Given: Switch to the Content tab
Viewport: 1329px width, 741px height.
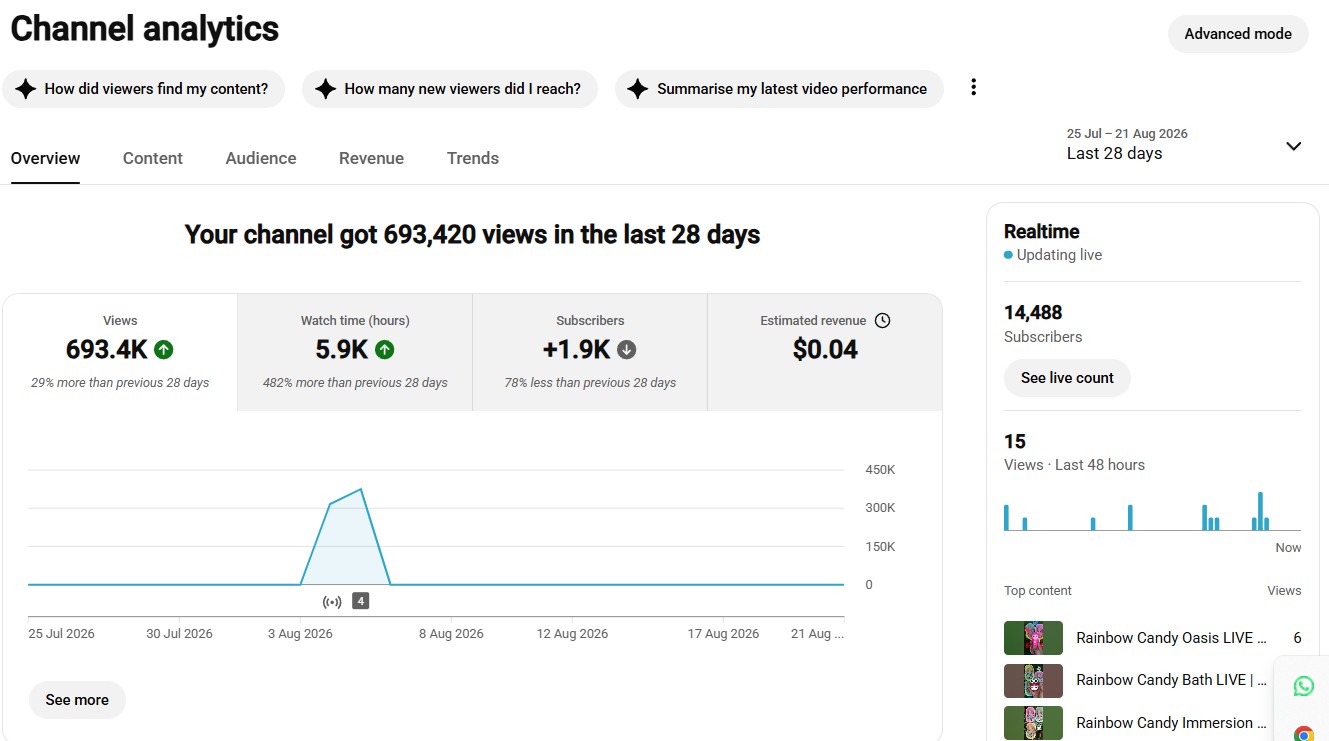Looking at the screenshot, I should click(x=153, y=158).
